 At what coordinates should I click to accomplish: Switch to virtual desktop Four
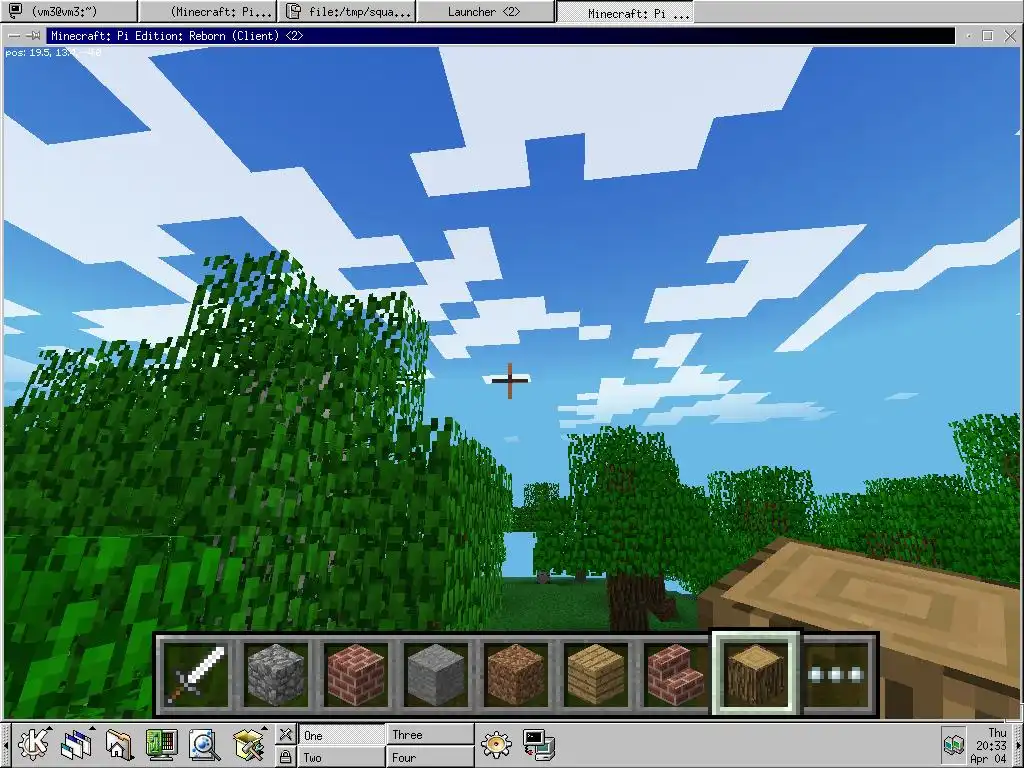(x=430, y=757)
